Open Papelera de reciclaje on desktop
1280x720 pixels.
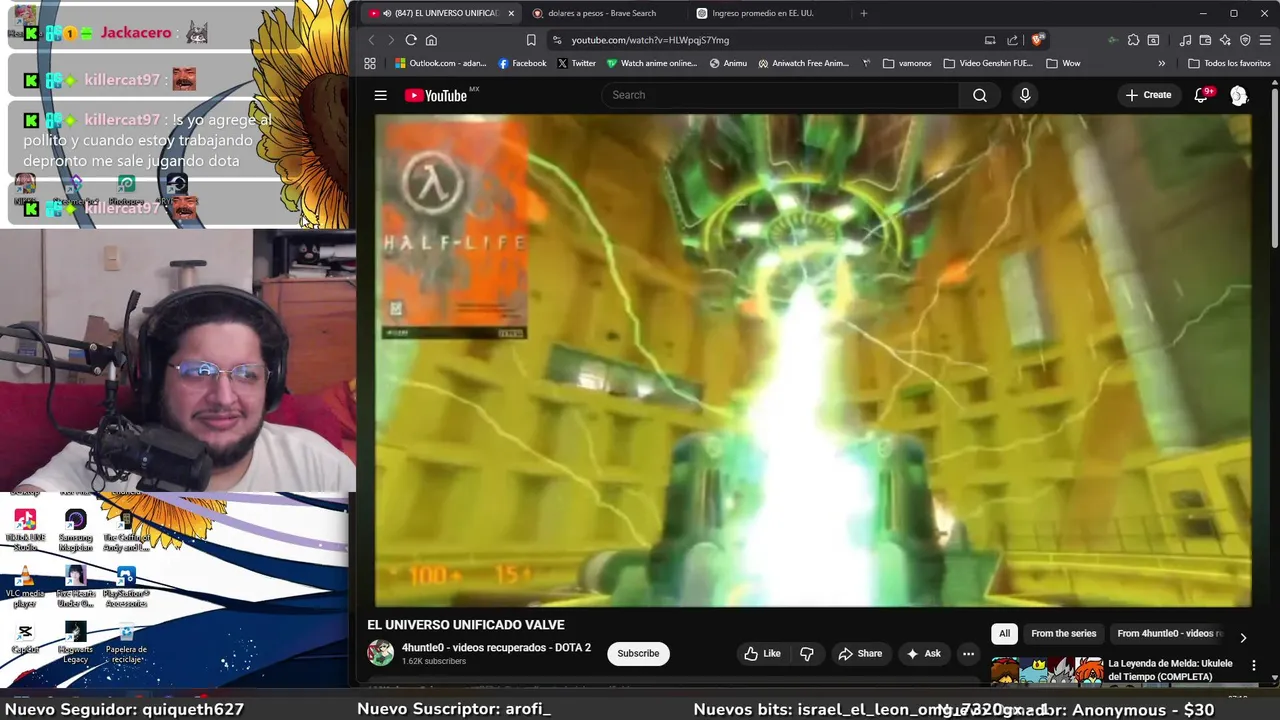[126, 643]
